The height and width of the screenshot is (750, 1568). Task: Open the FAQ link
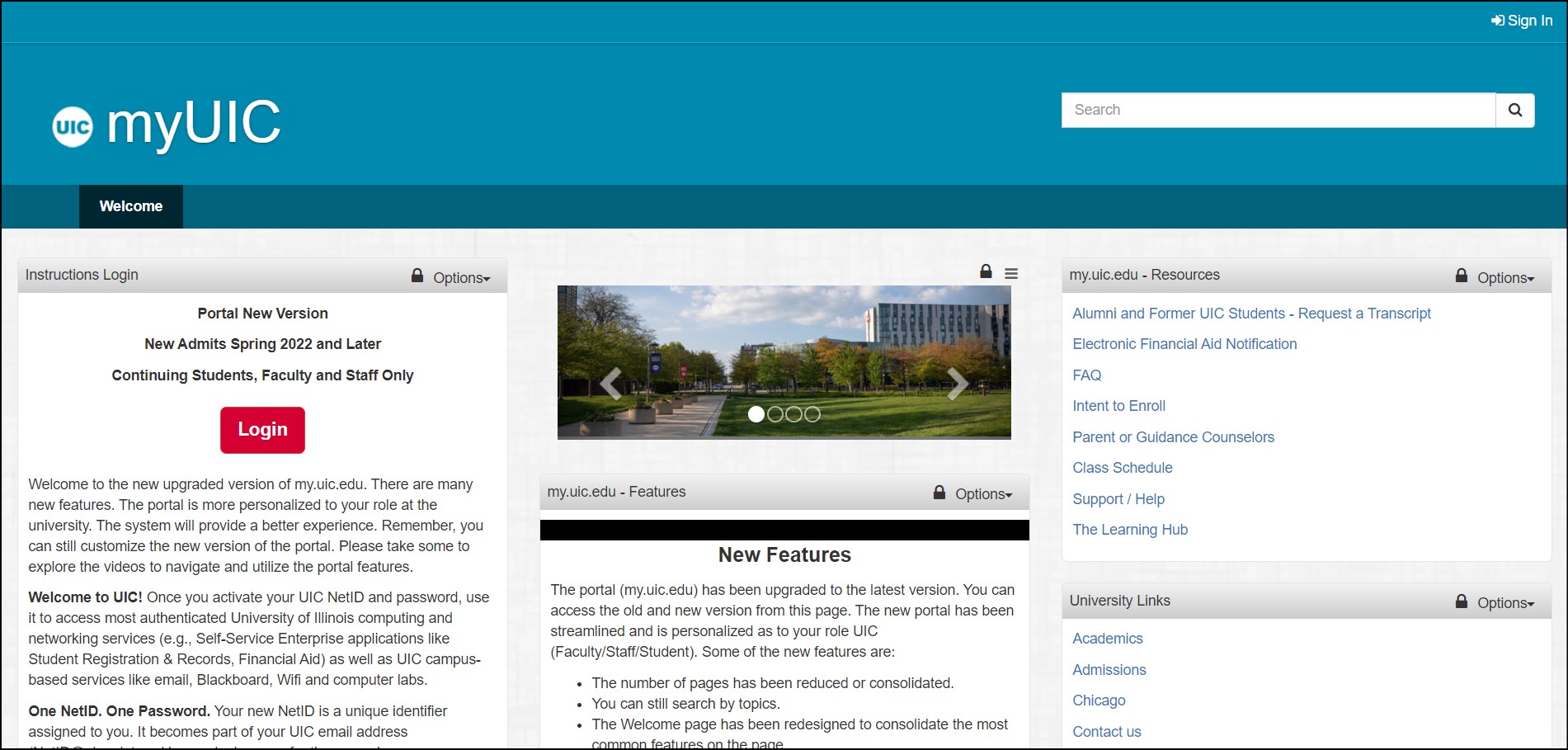[1087, 375]
